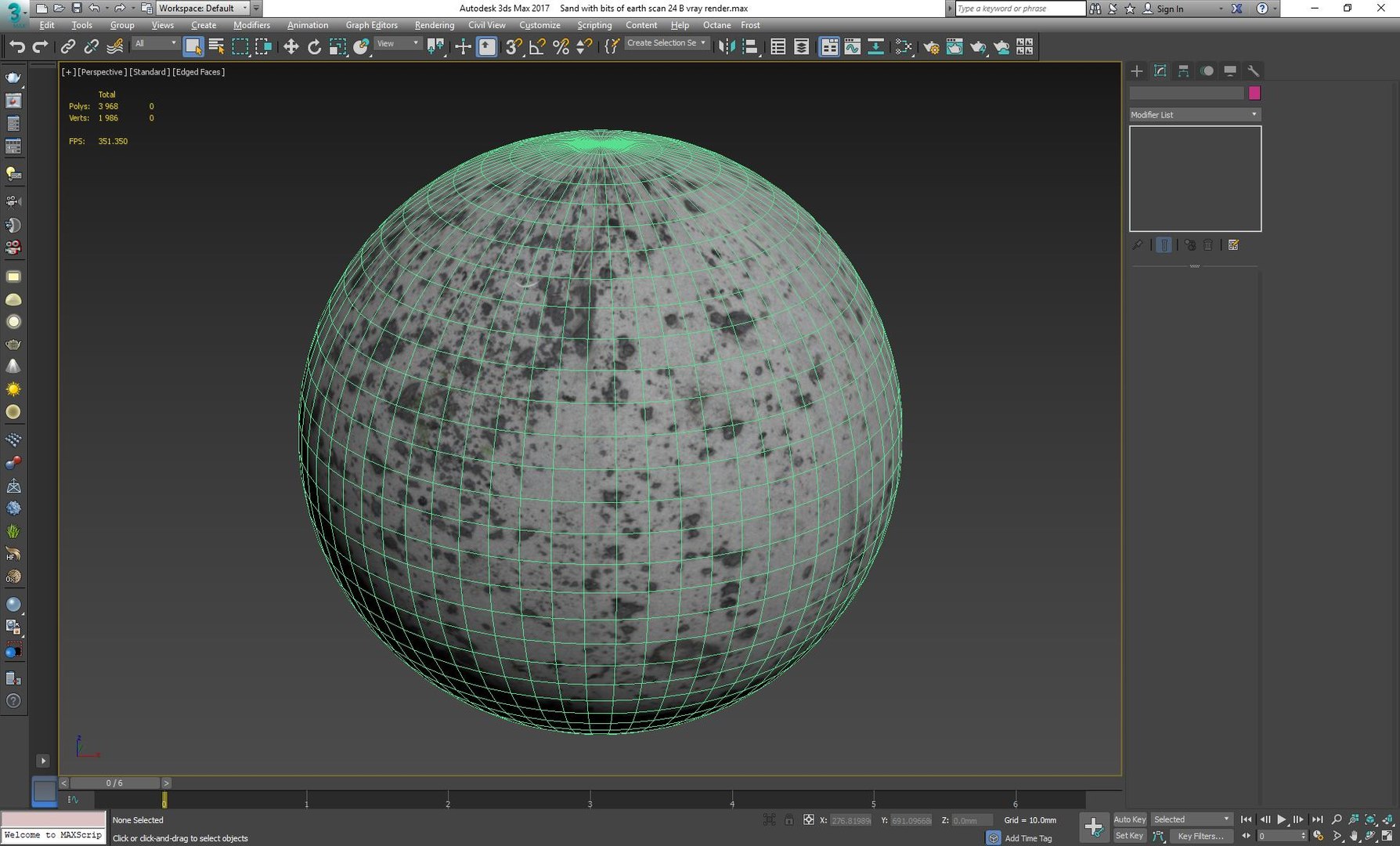This screenshot has height=846, width=1400.
Task: Click the Redo arrow in main toolbar
Action: 40,47
